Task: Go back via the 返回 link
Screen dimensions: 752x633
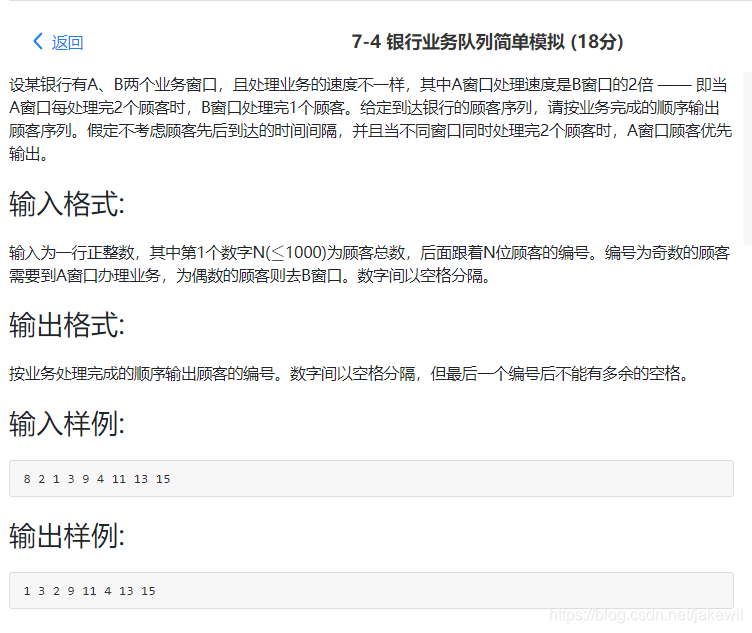Action: (x=67, y=43)
